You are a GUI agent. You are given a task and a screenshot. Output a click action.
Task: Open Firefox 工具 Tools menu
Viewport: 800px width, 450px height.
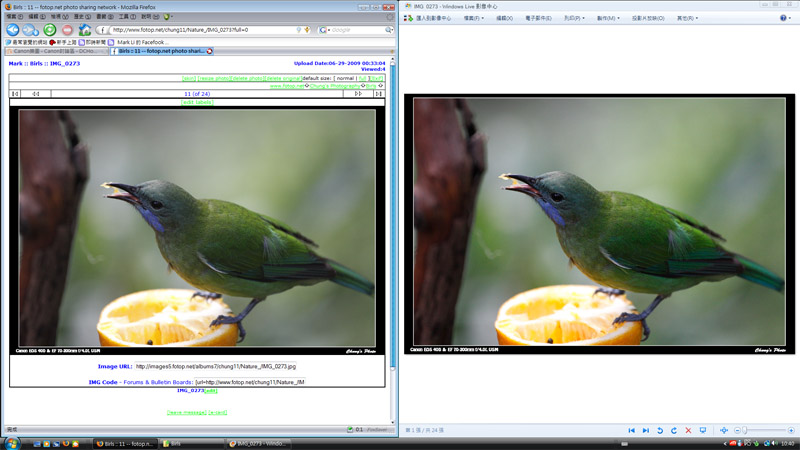(127, 17)
